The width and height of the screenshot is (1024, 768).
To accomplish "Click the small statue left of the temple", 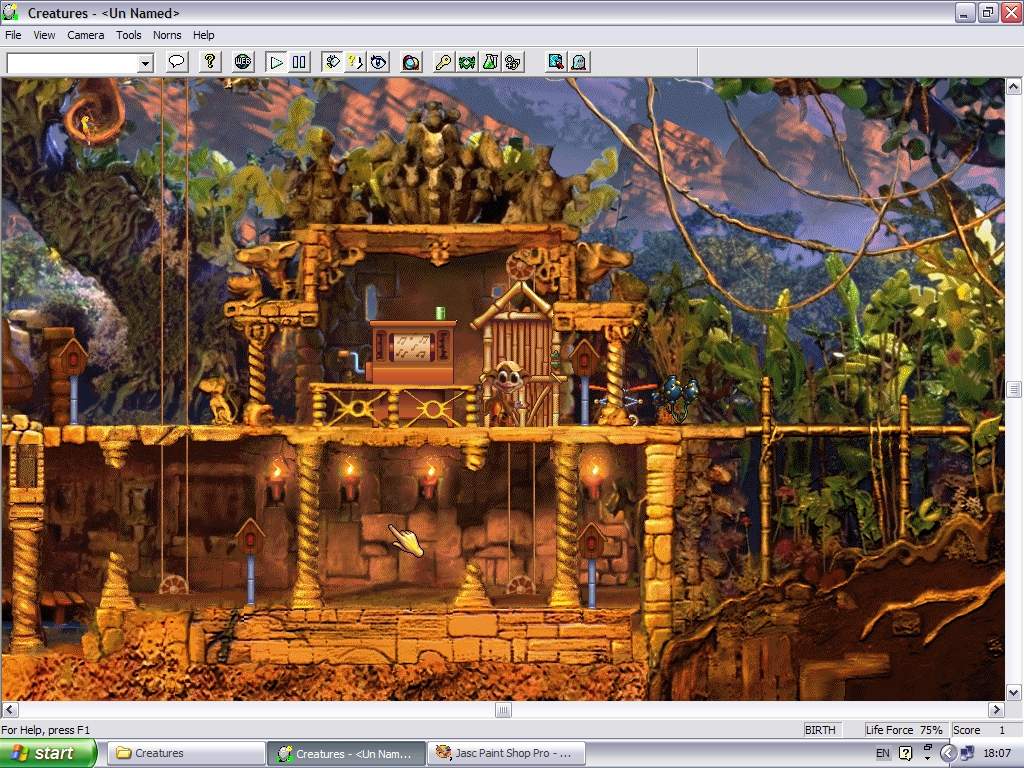I will click(219, 400).
